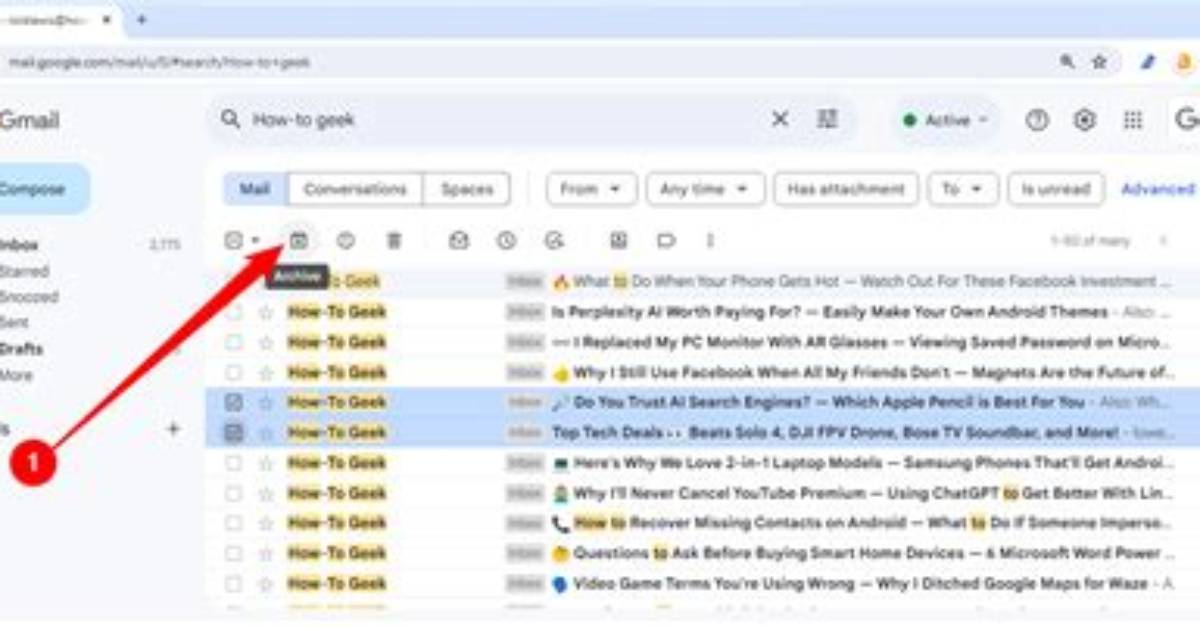This screenshot has width=1200, height=627.
Task: Open the Move to icon
Action: pos(618,240)
